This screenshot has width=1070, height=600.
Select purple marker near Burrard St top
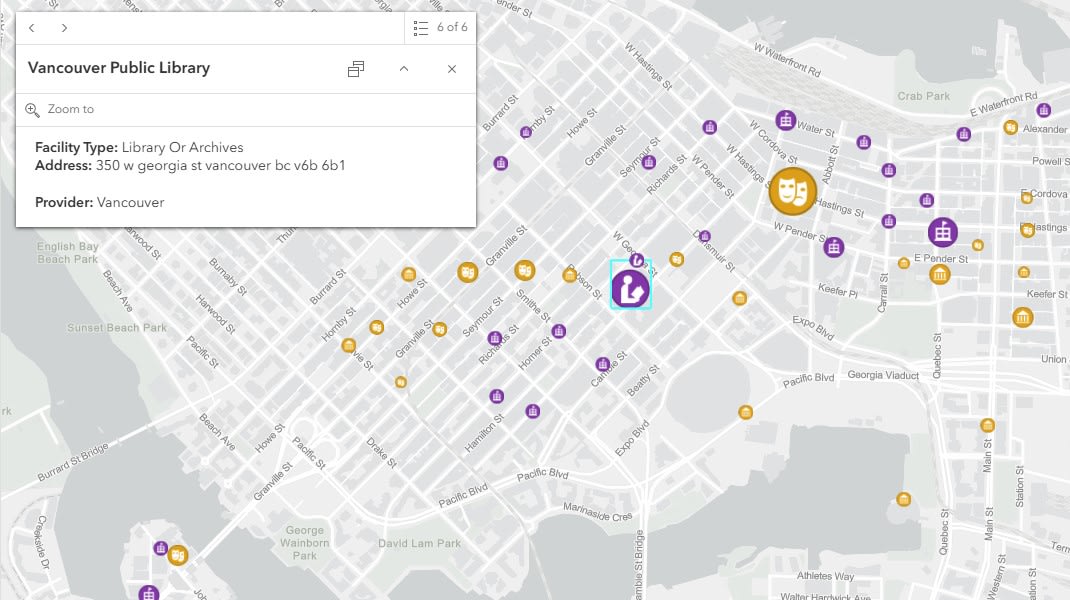point(501,163)
